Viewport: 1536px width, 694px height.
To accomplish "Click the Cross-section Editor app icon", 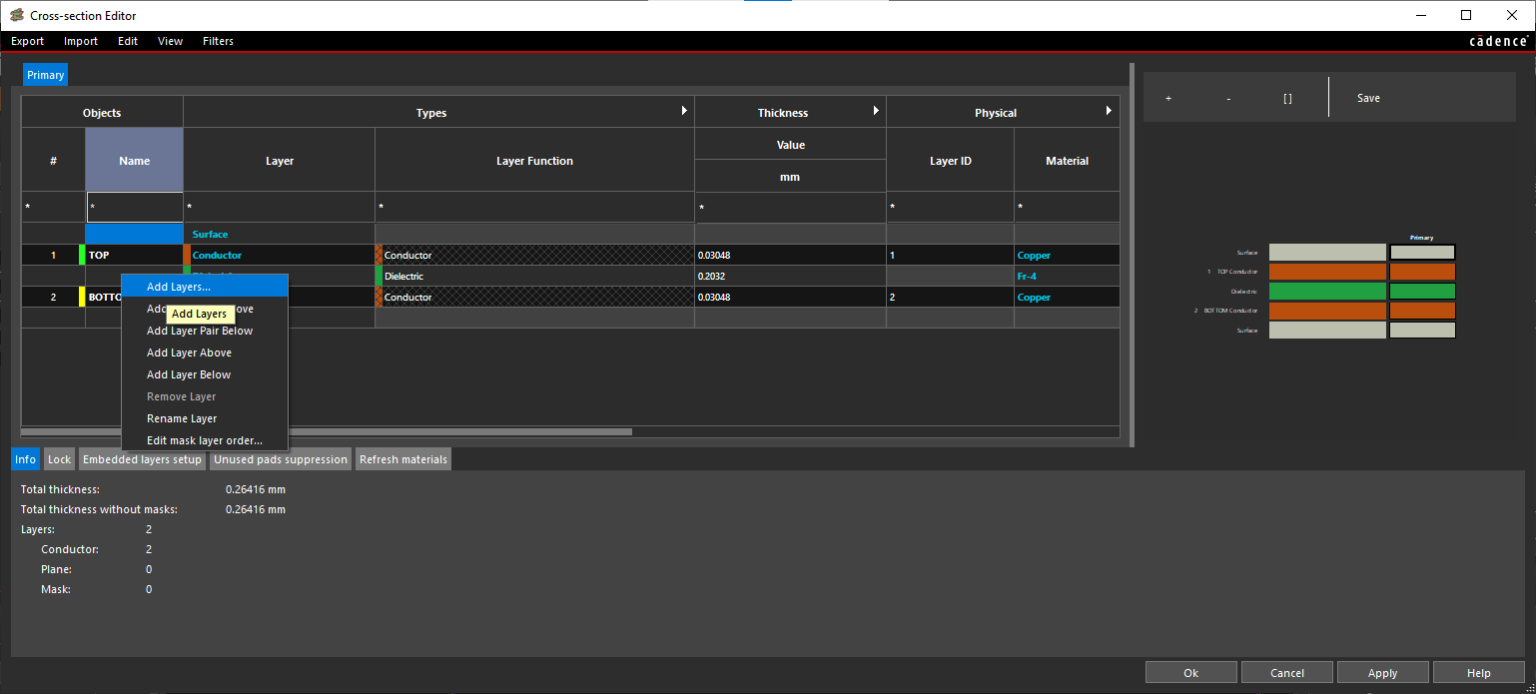I will (17, 15).
